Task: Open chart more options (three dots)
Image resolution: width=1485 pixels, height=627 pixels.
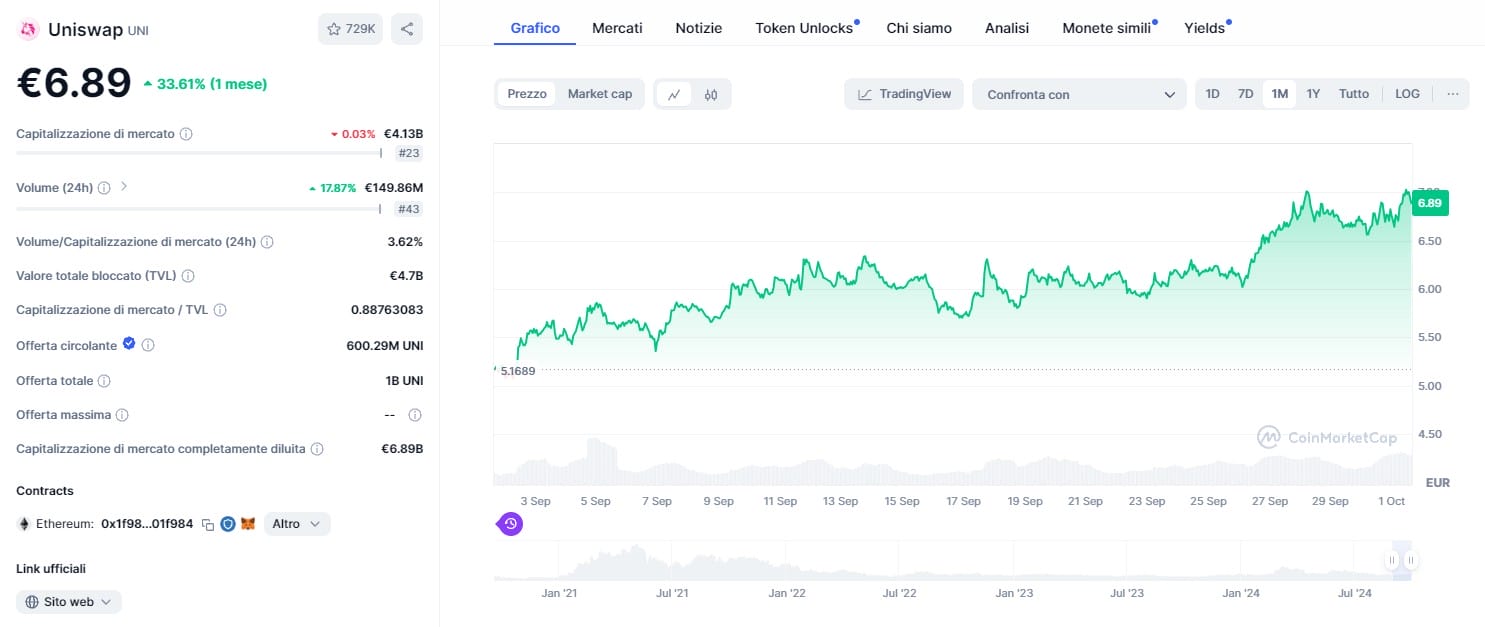Action: point(1452,94)
